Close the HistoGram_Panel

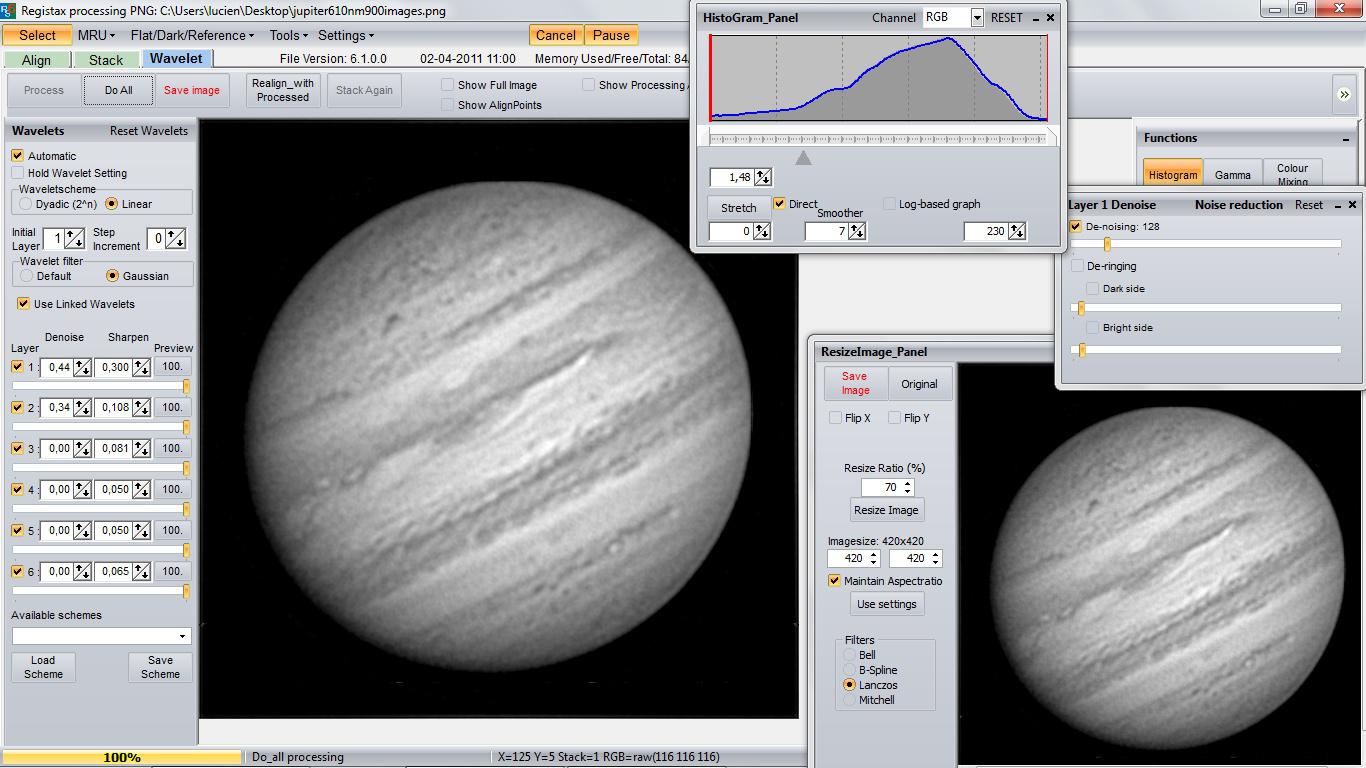pyautogui.click(x=1051, y=17)
